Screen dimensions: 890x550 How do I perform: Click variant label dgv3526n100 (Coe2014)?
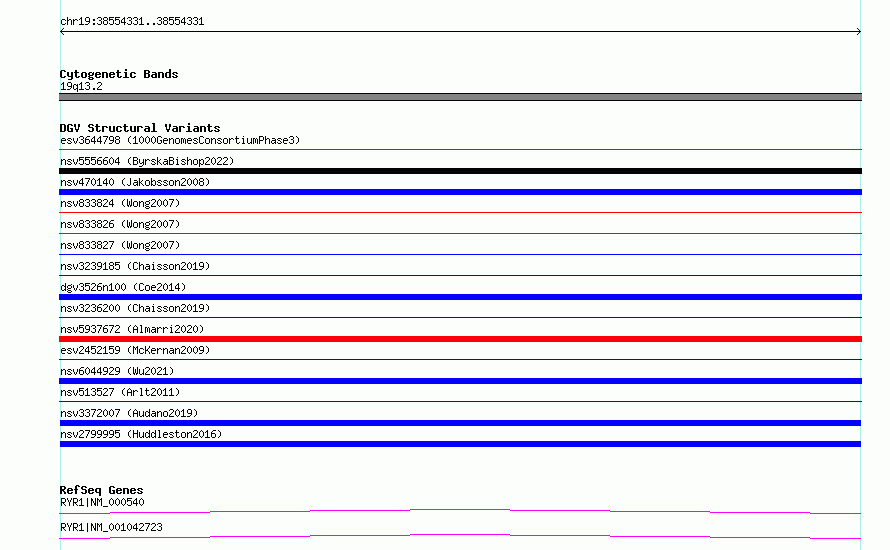coord(123,287)
